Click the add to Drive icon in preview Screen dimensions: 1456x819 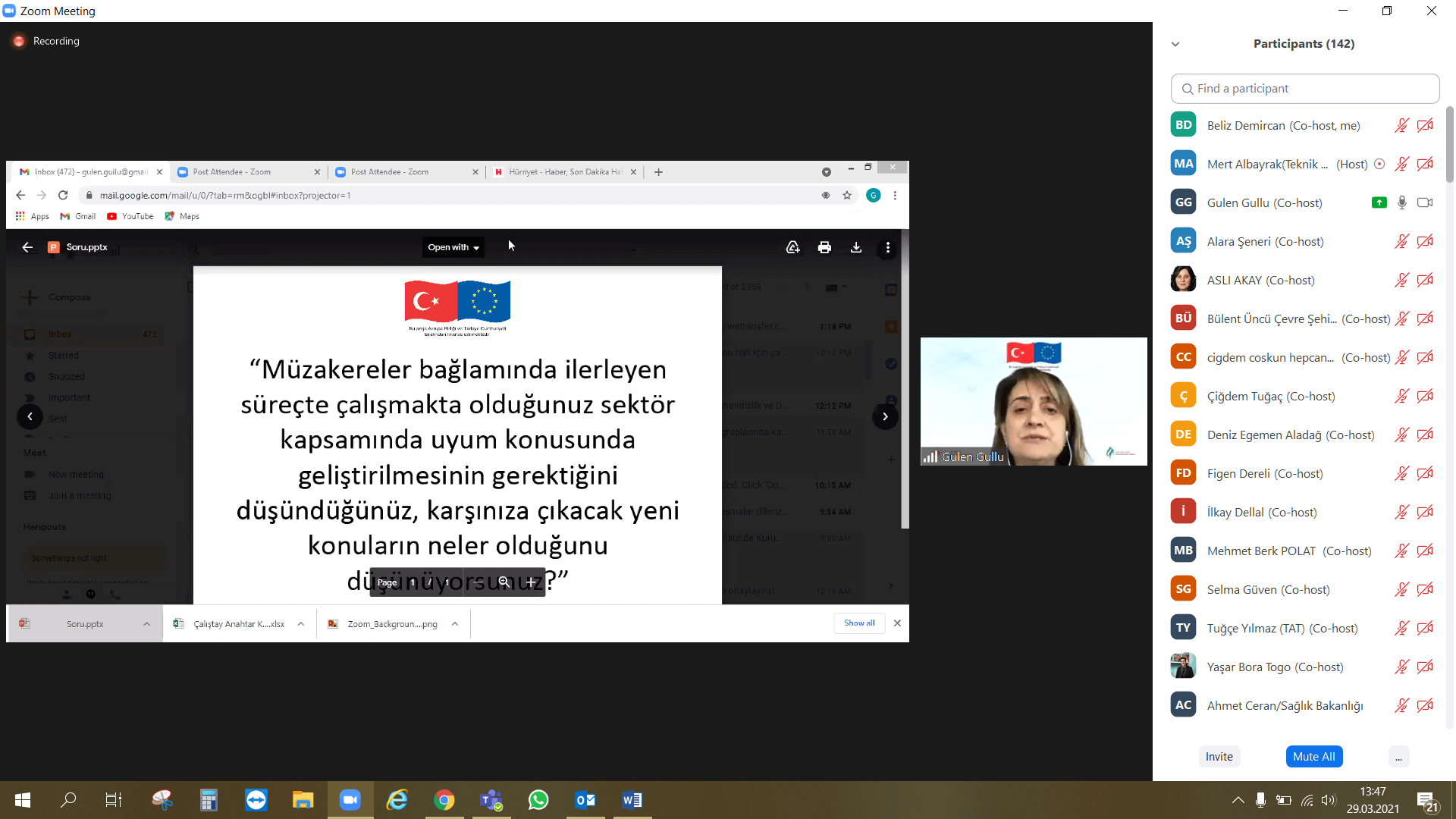click(792, 247)
